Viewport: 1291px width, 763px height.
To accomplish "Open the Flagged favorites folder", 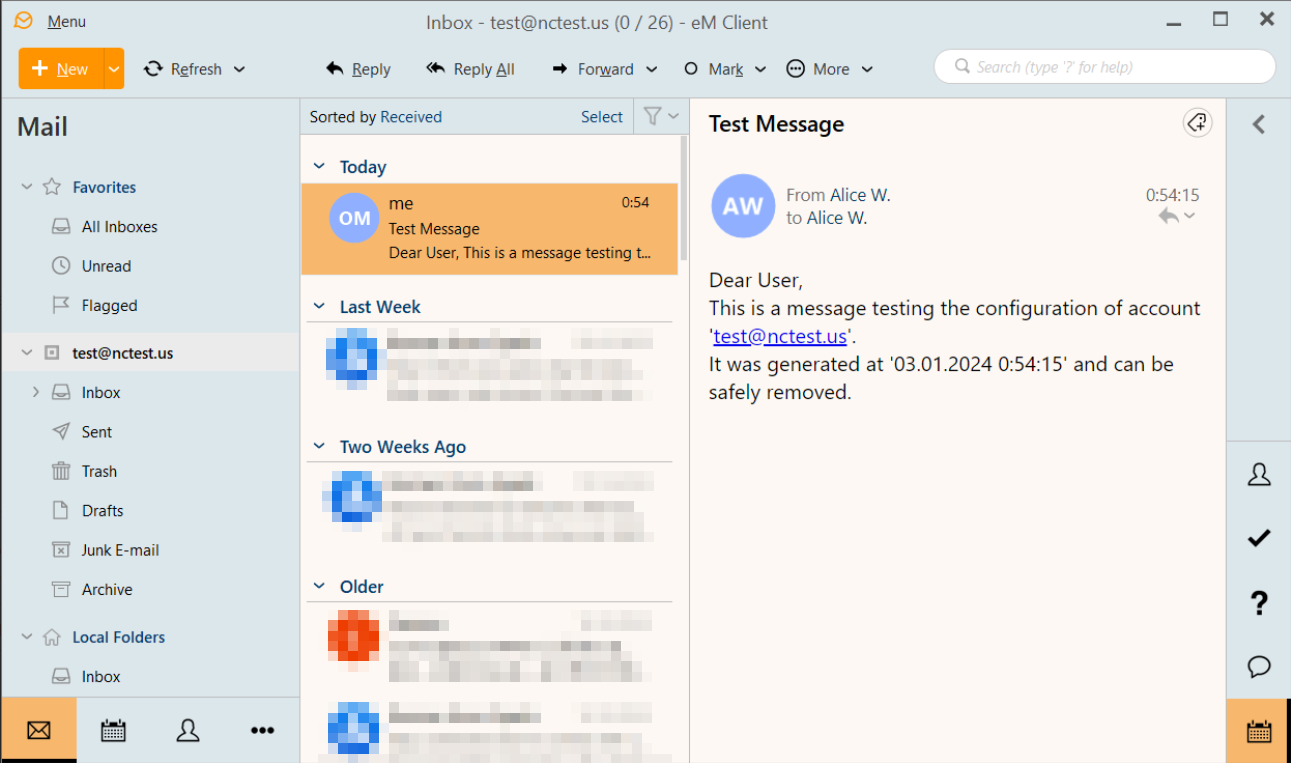I will (109, 306).
